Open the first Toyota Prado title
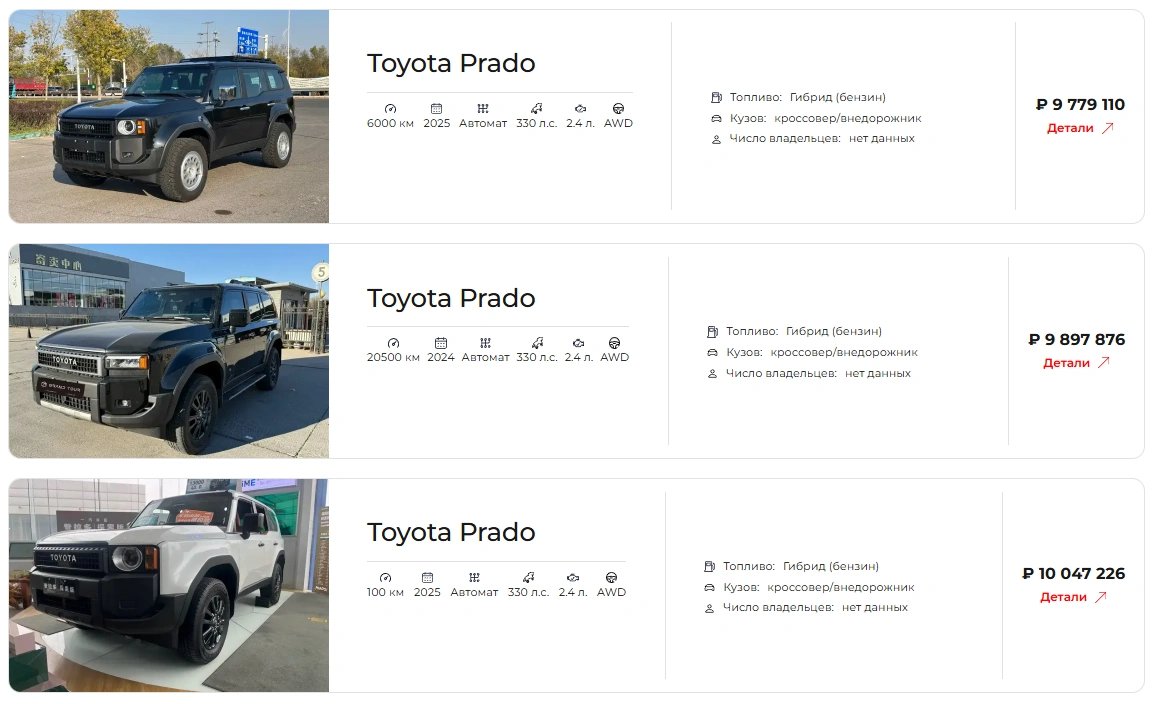This screenshot has height=704, width=1154. [451, 64]
